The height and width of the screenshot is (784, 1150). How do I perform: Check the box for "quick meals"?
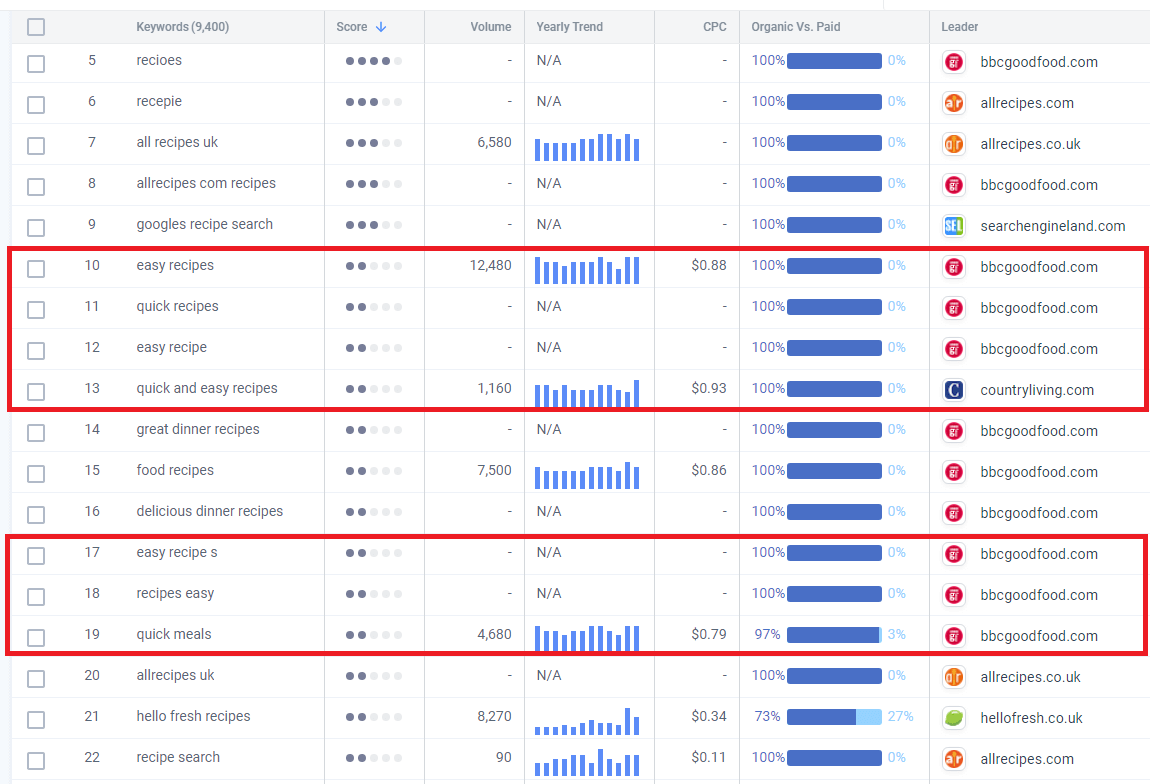(x=36, y=635)
